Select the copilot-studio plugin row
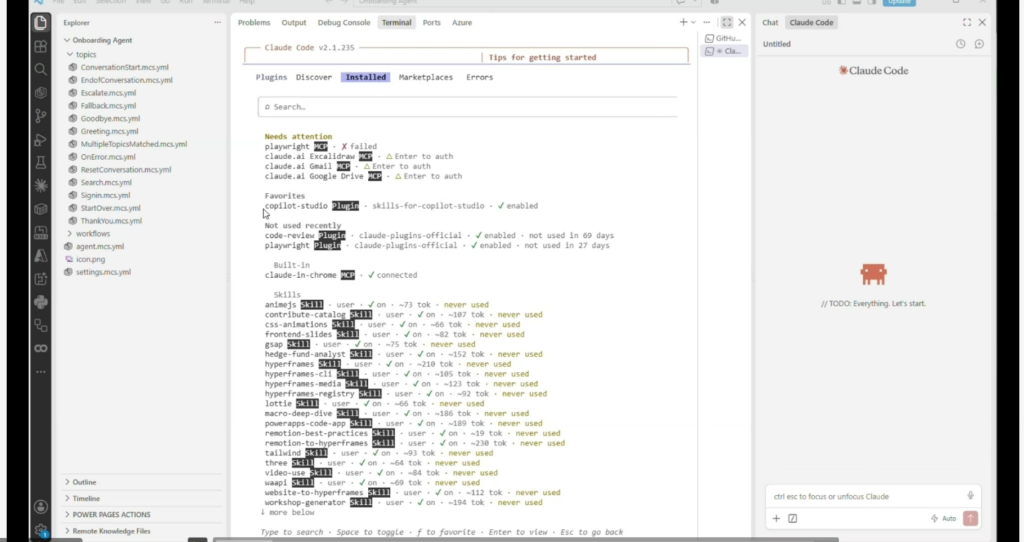Viewport: 1024px width, 542px height. (x=402, y=206)
